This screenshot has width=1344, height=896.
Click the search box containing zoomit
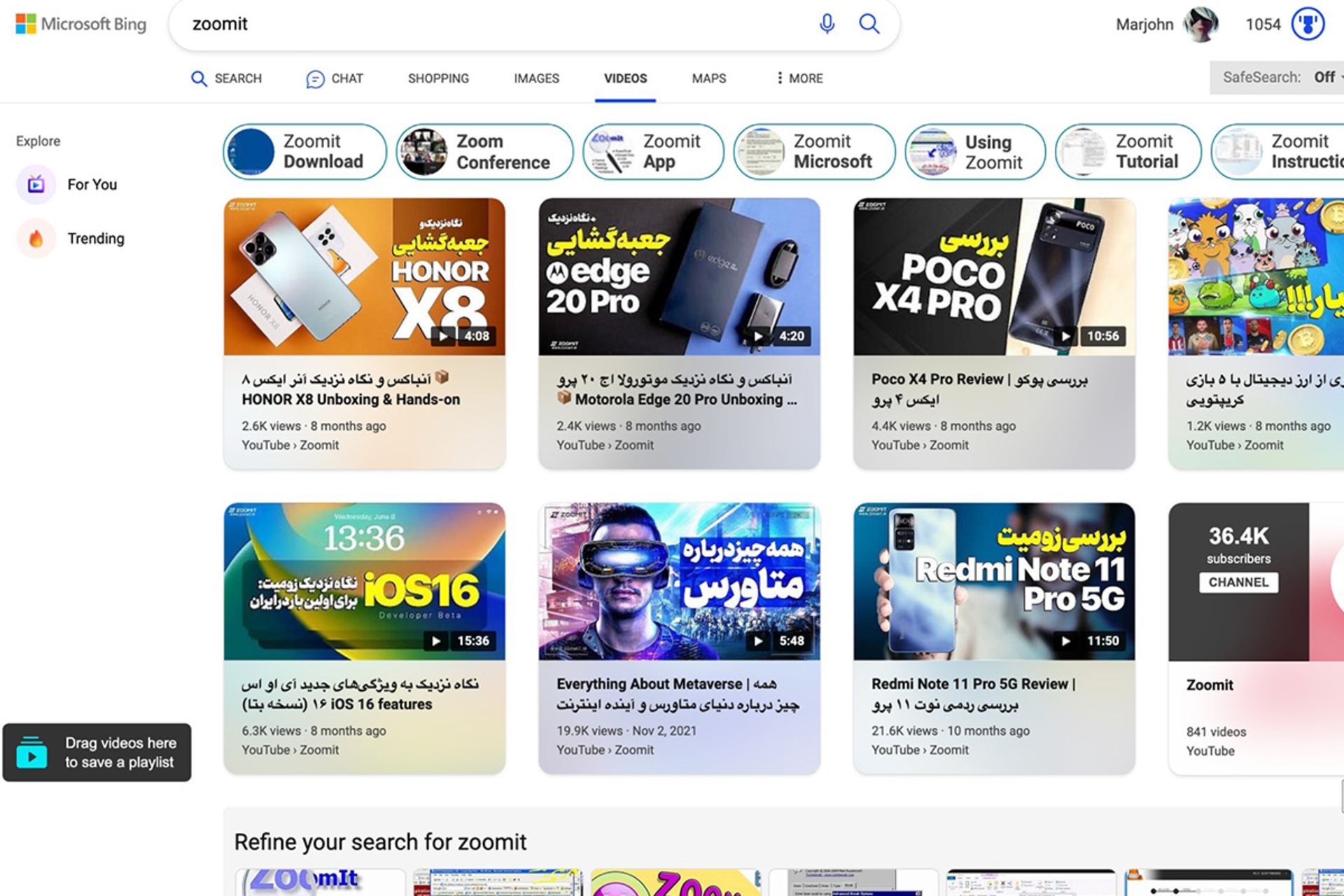tap(490, 24)
